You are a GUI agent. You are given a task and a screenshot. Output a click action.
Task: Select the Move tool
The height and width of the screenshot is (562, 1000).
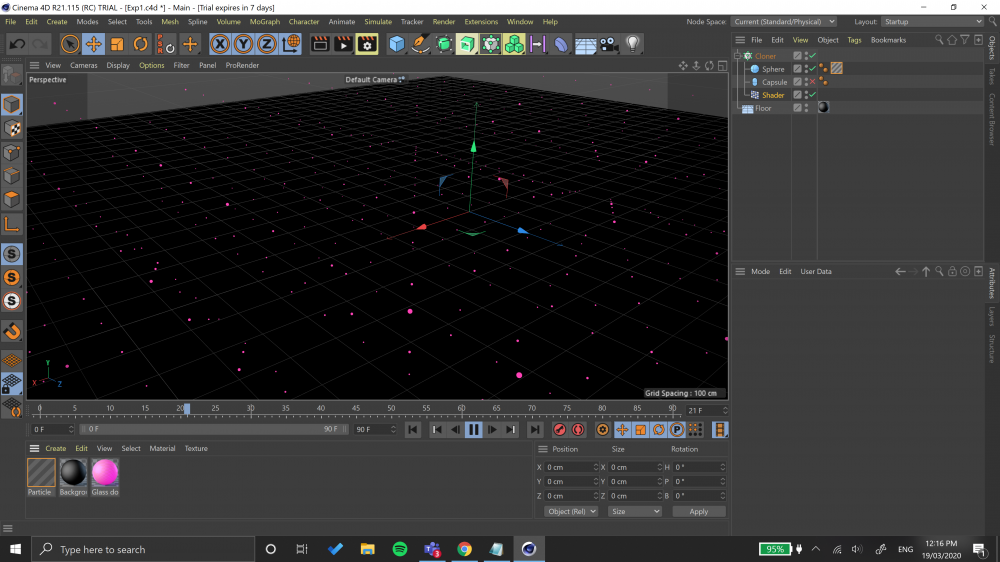[x=94, y=44]
